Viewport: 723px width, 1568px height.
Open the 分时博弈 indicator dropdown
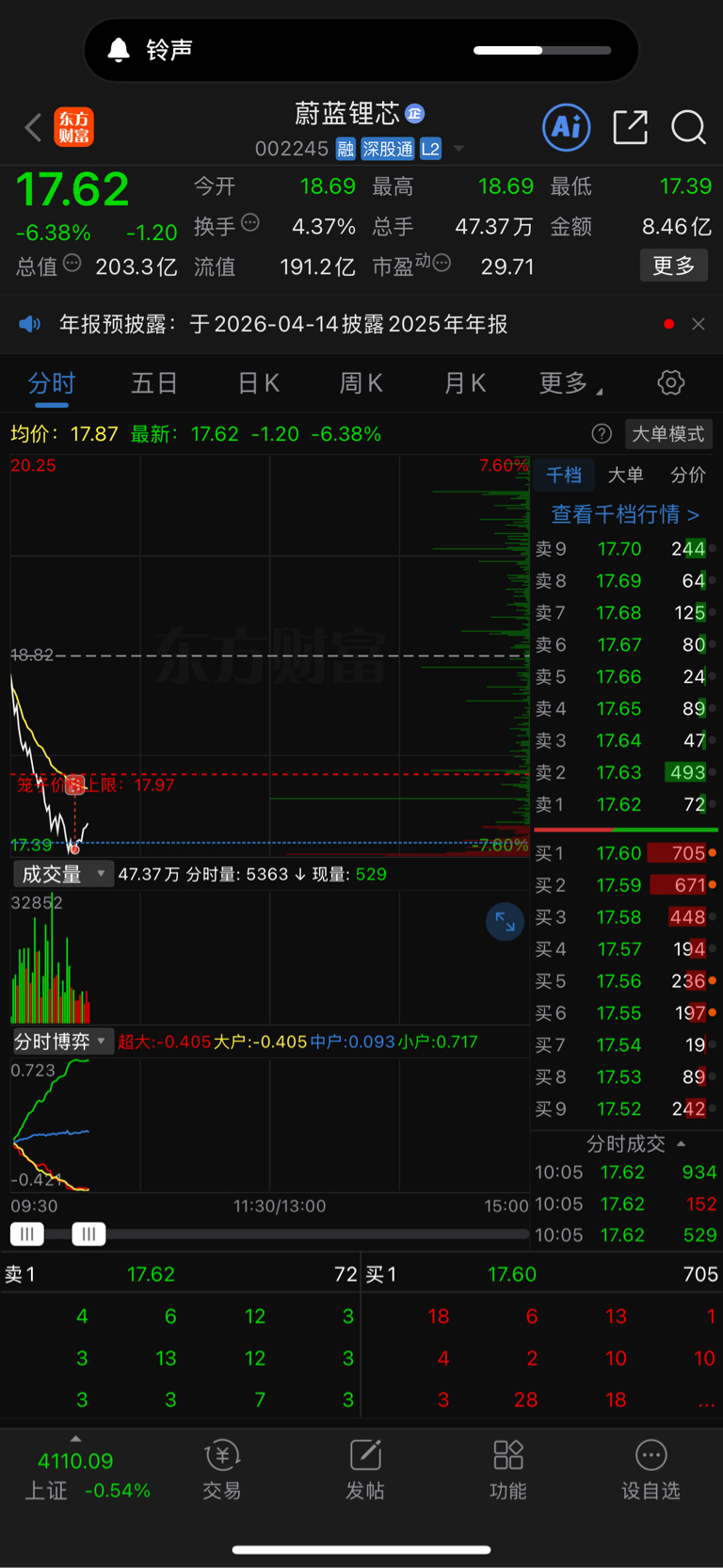point(62,1042)
